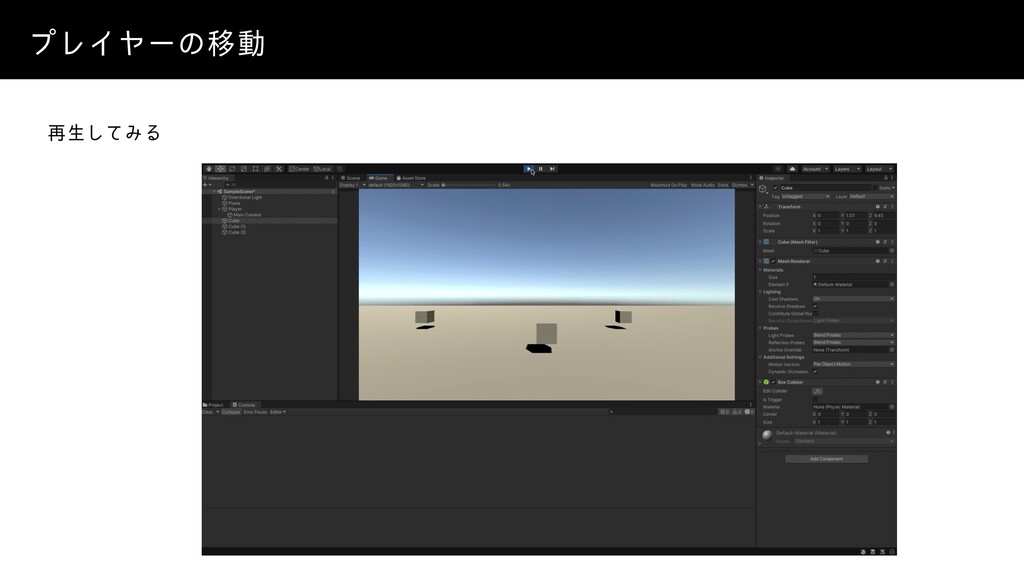Click Anchor Override object picker circle
1024x576 pixels.
892,350
